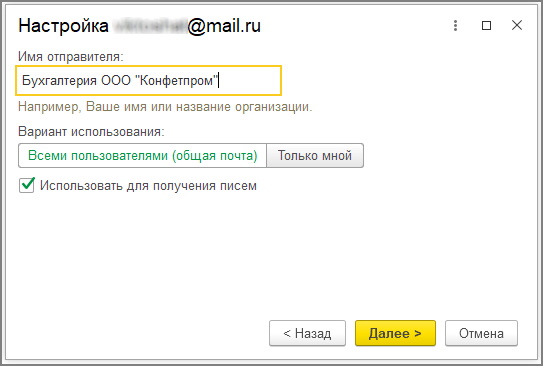This screenshot has width=543, height=366.
Task: Open the three-dot more options menu
Action: [x=455, y=25]
